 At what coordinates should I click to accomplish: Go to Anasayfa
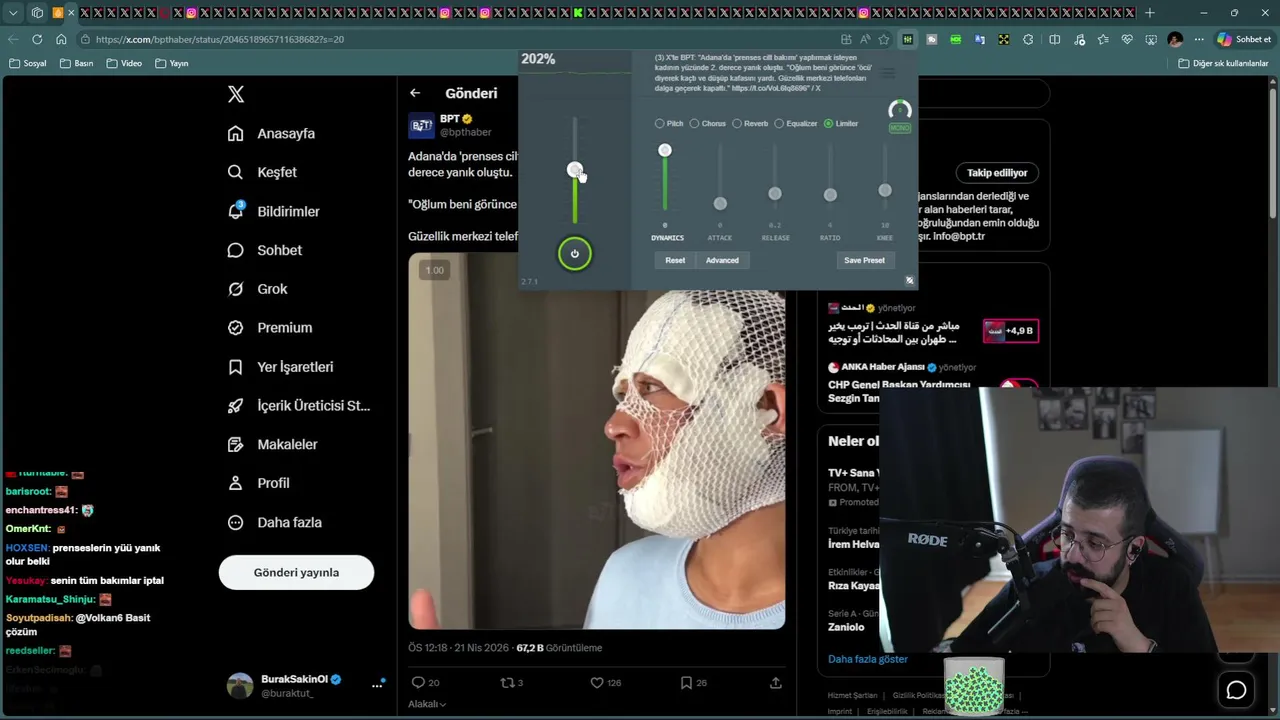(x=271, y=133)
